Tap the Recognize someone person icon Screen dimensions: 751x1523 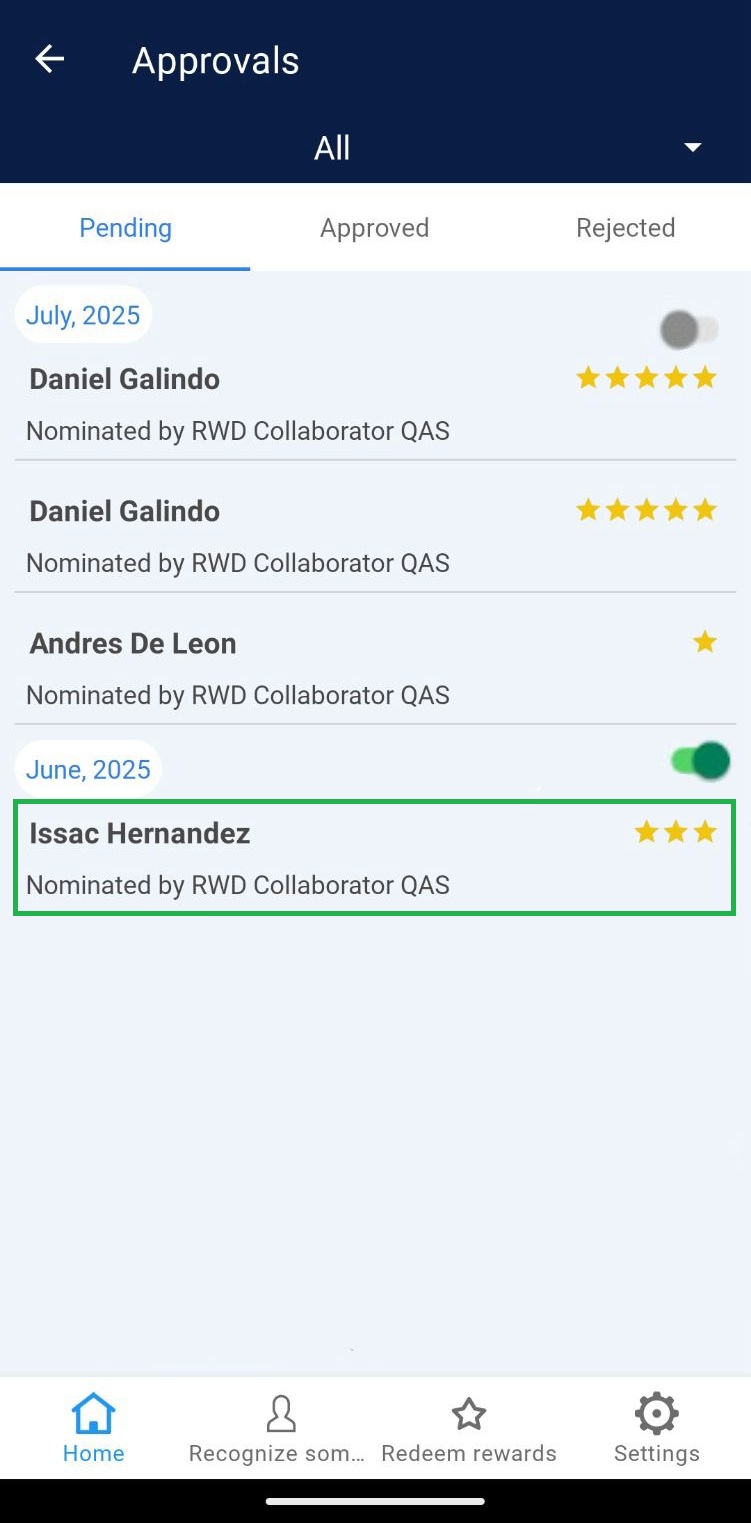tap(281, 1415)
